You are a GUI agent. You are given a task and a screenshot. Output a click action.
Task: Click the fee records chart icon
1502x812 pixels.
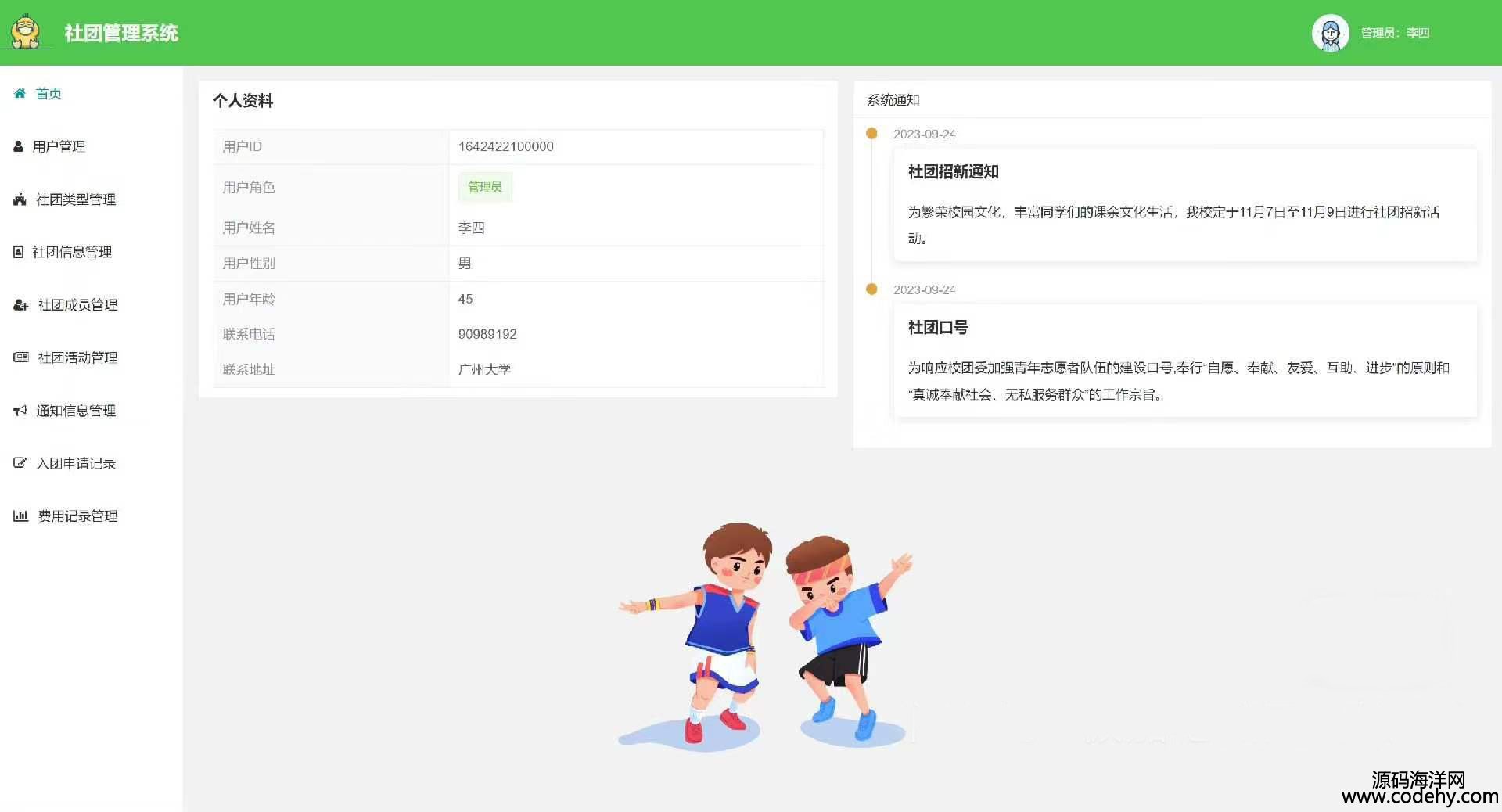(x=20, y=516)
